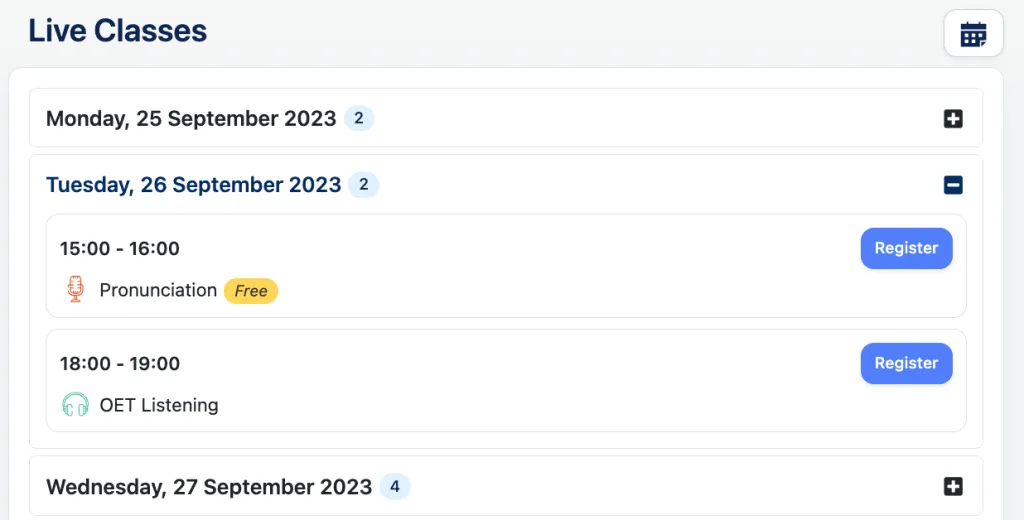The width and height of the screenshot is (1024, 520).
Task: Collapse Tuesday 26 September with minus icon
Action: click(x=953, y=185)
